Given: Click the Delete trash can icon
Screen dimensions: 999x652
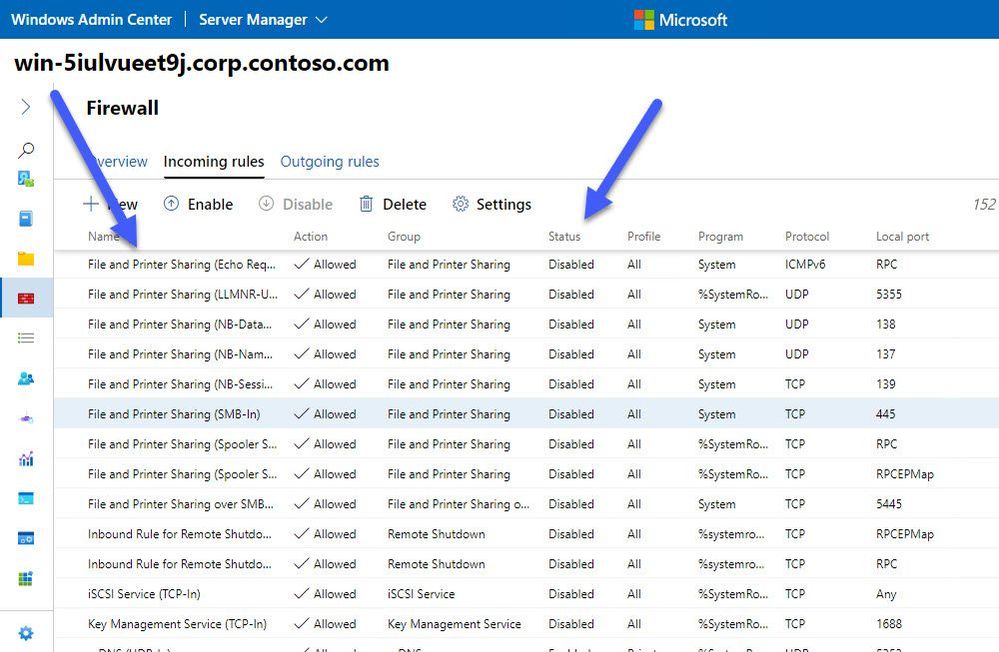Looking at the screenshot, I should (366, 204).
